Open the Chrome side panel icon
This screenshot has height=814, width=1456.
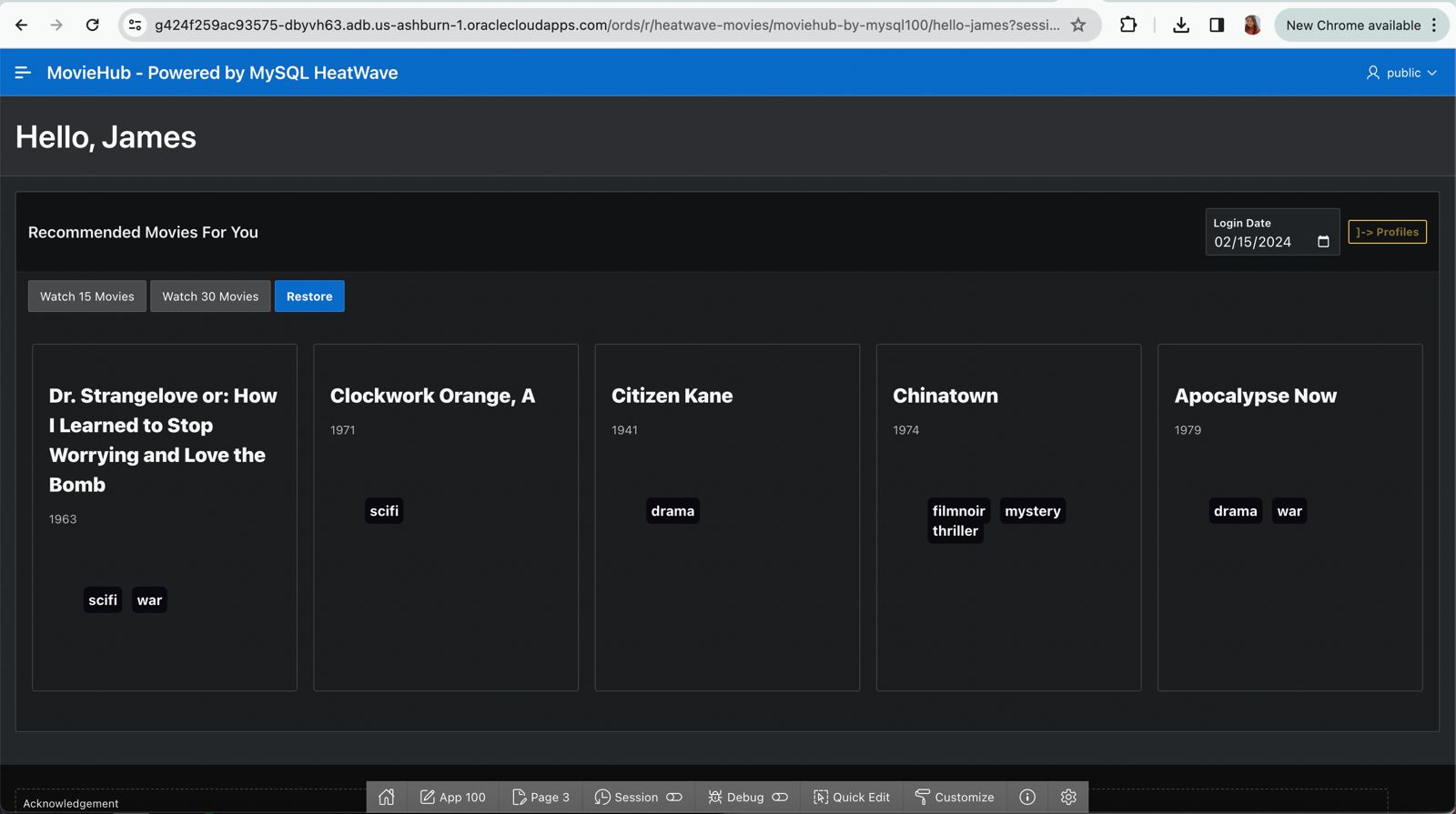click(1217, 25)
